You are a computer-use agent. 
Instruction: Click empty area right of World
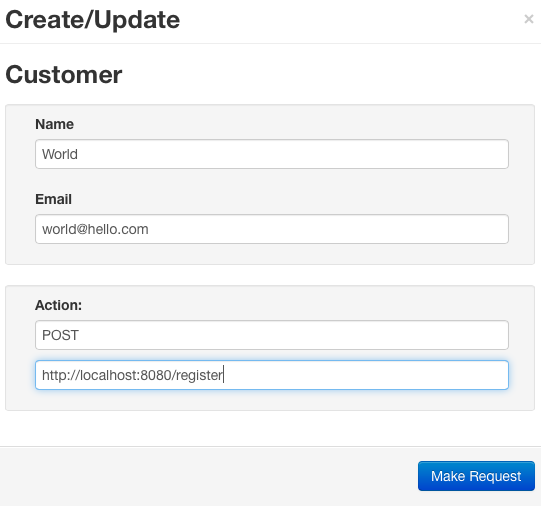293,154
